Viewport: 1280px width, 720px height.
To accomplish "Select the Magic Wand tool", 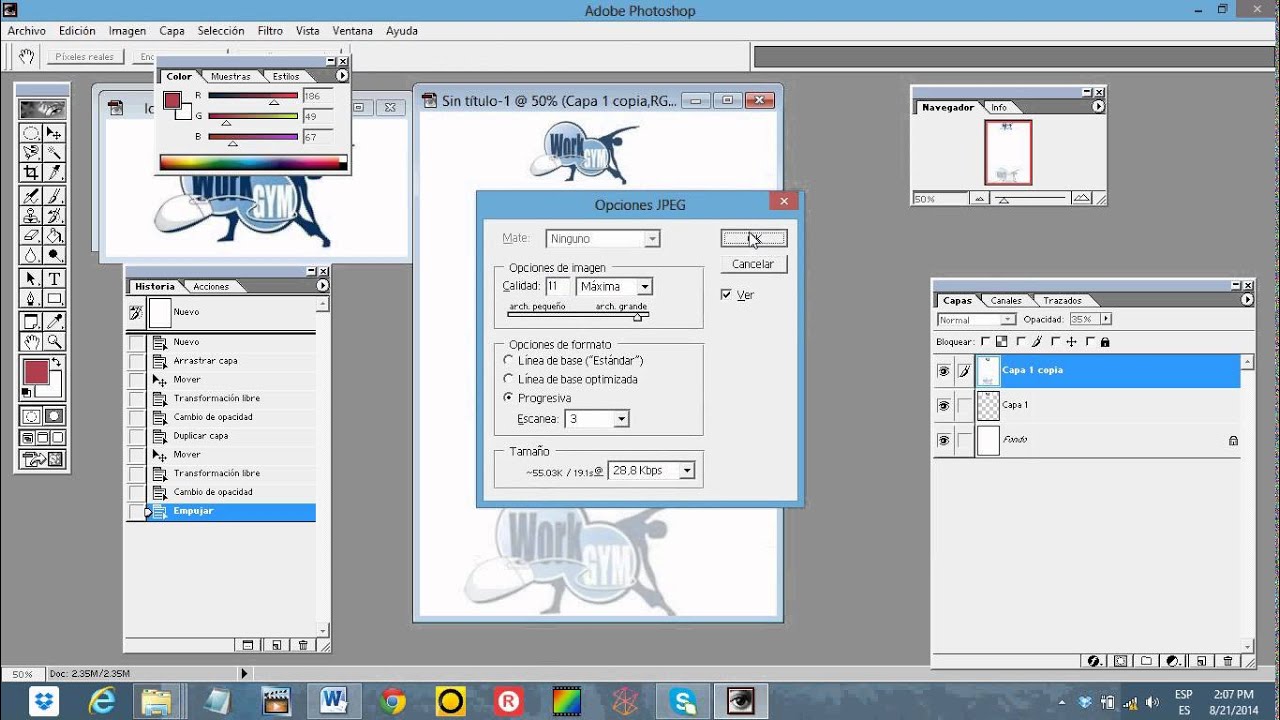I will coord(54,152).
